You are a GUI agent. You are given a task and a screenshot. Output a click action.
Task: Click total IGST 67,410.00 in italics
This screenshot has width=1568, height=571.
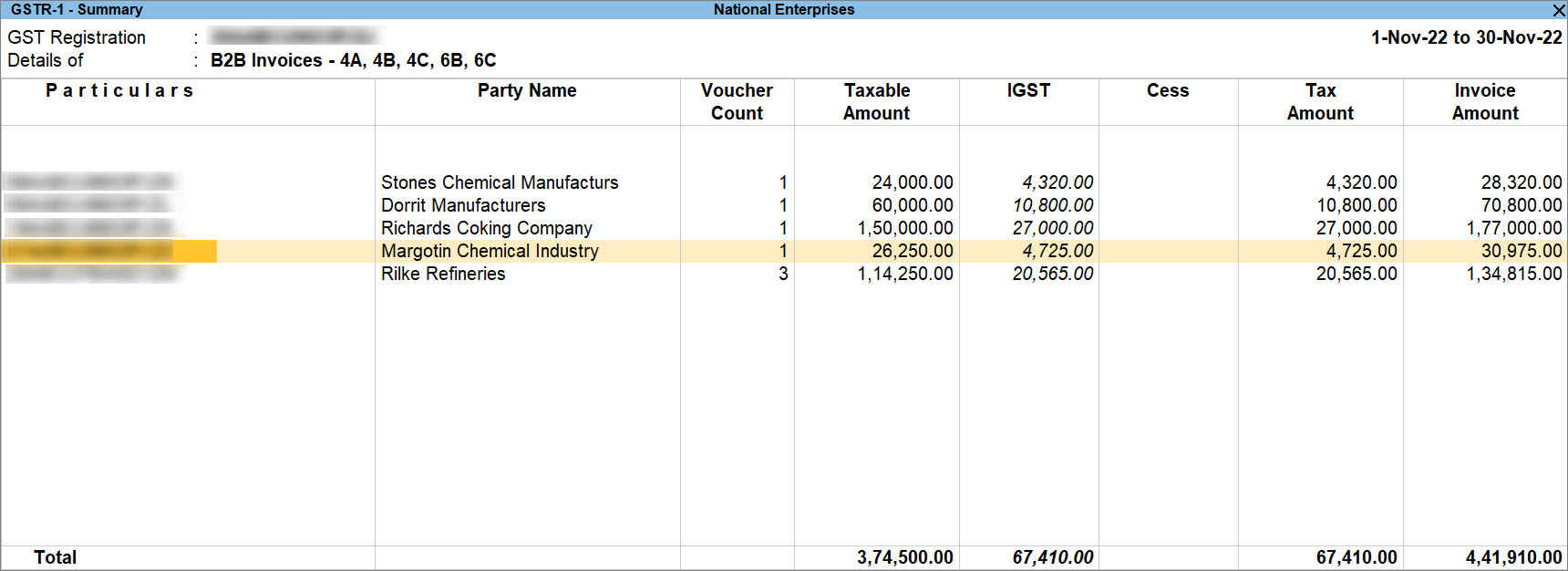coord(1053,557)
